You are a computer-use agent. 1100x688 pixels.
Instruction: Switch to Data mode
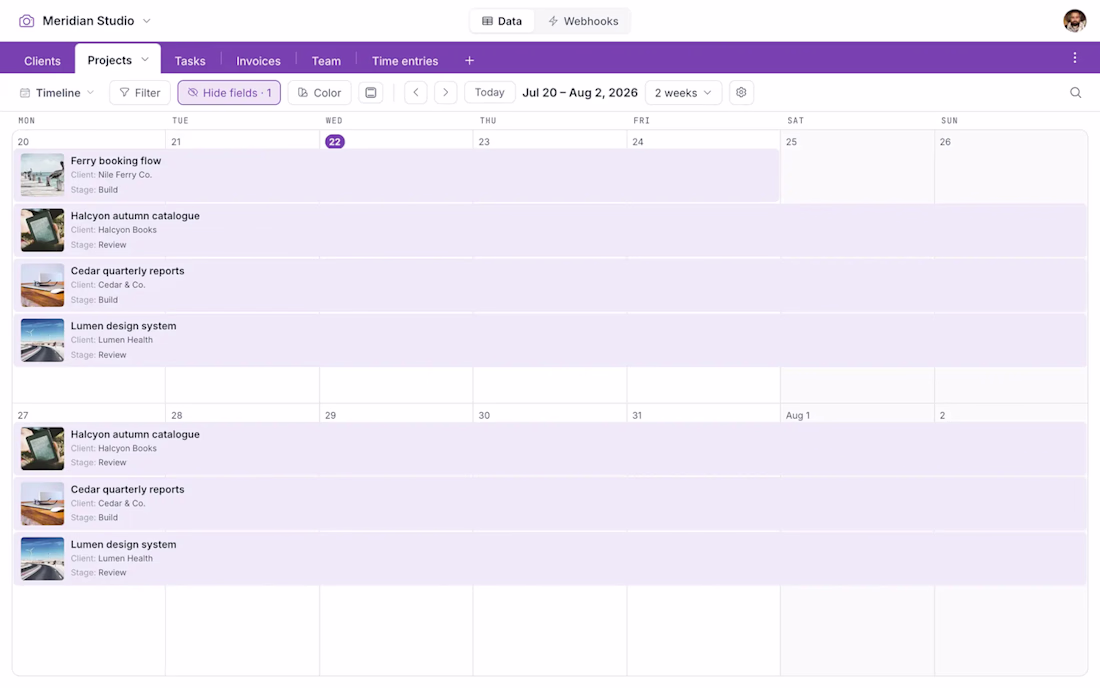(x=502, y=21)
